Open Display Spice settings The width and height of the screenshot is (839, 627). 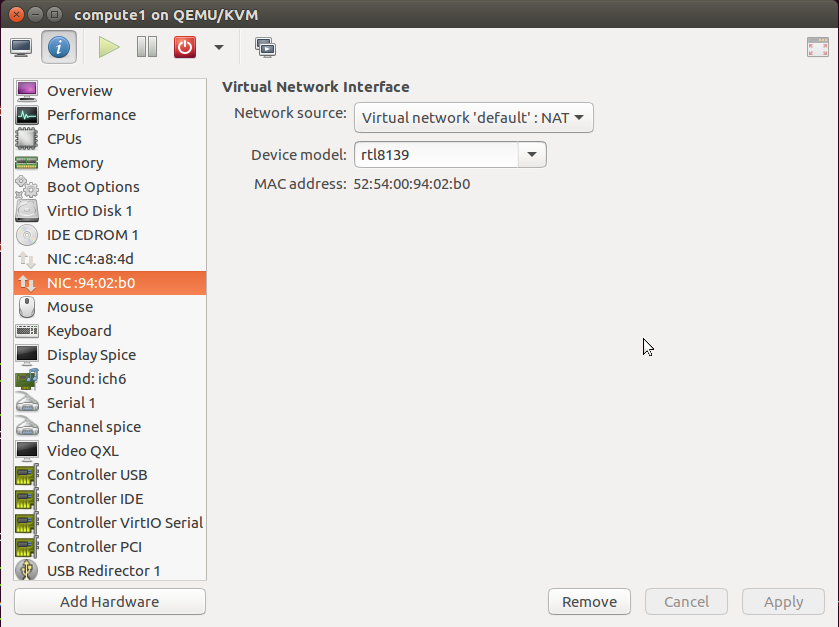click(x=110, y=355)
